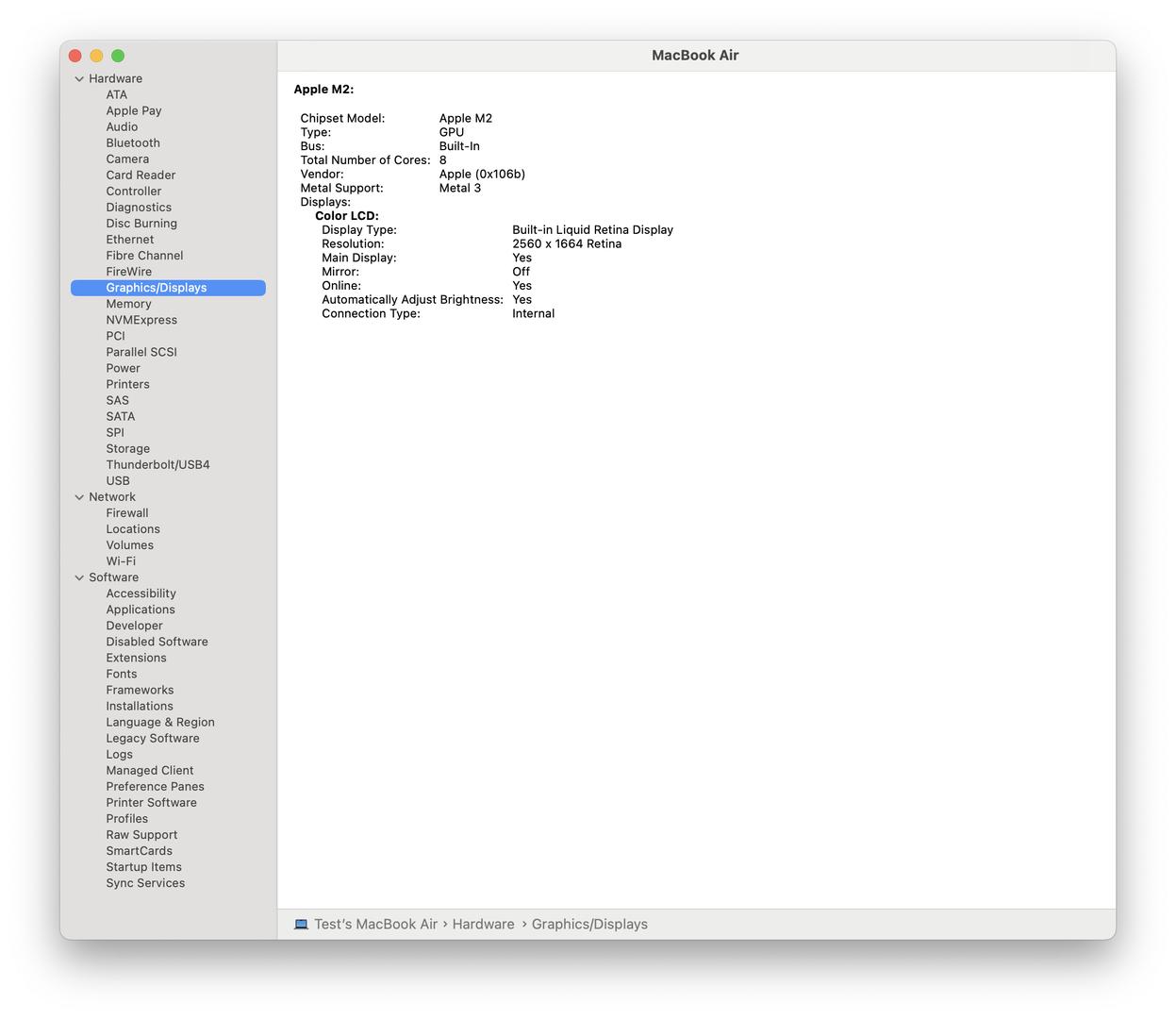Open the Controller item

point(134,191)
